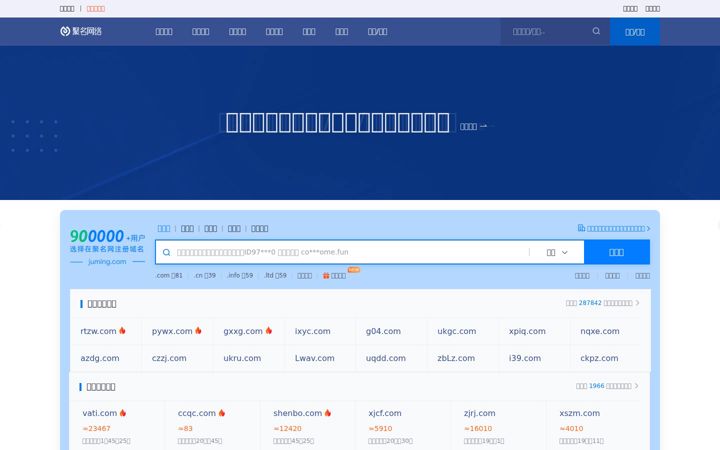The image size is (720, 450).
Task: Open domain ckpz.com
Action: (x=599, y=358)
